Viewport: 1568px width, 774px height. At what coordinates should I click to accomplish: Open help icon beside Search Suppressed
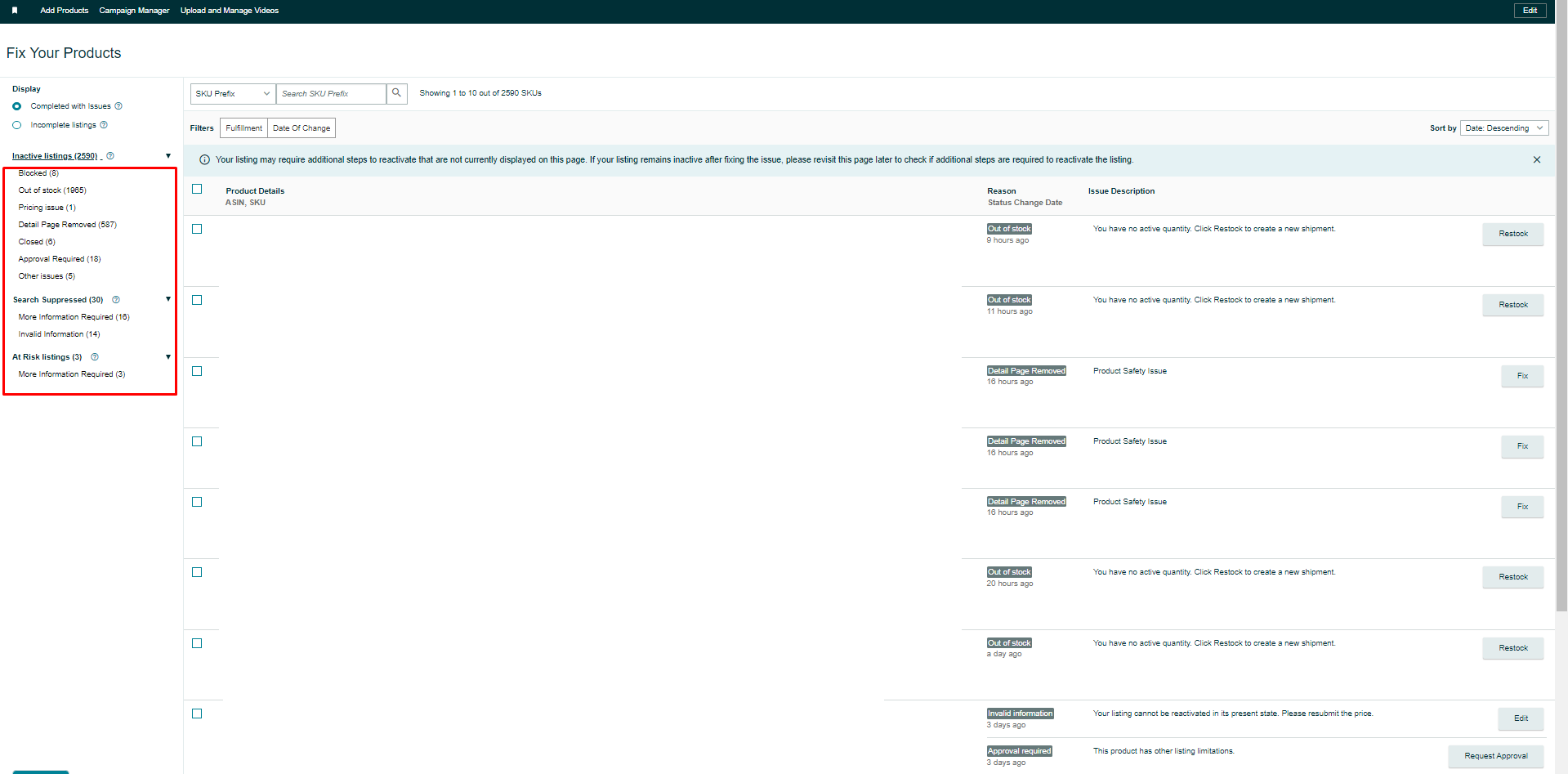(x=116, y=300)
